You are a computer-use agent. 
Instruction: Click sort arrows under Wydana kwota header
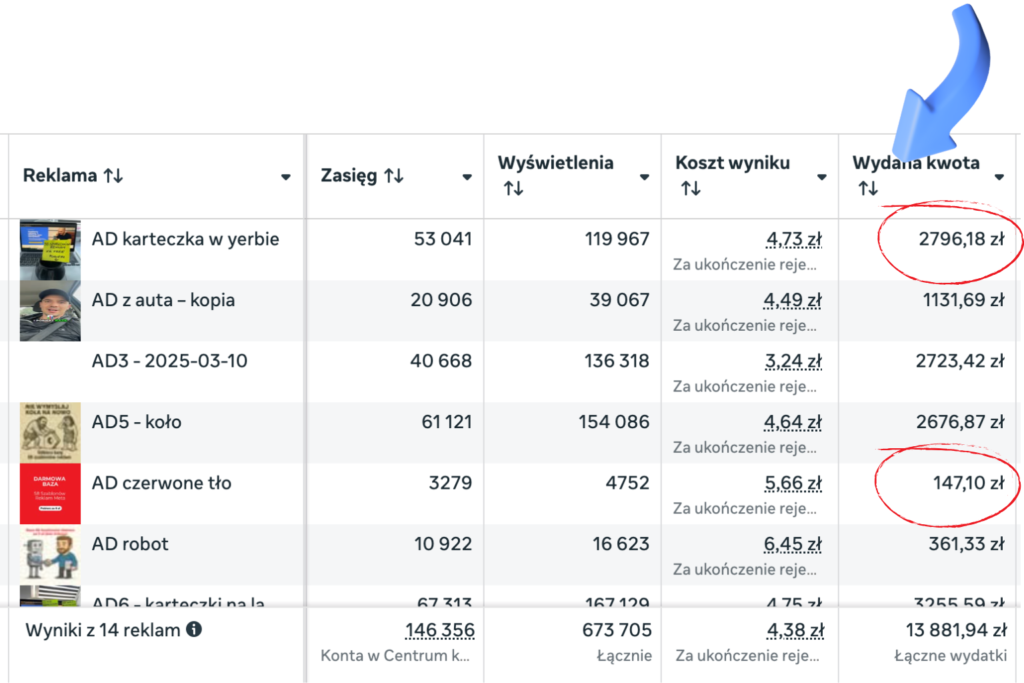[867, 189]
